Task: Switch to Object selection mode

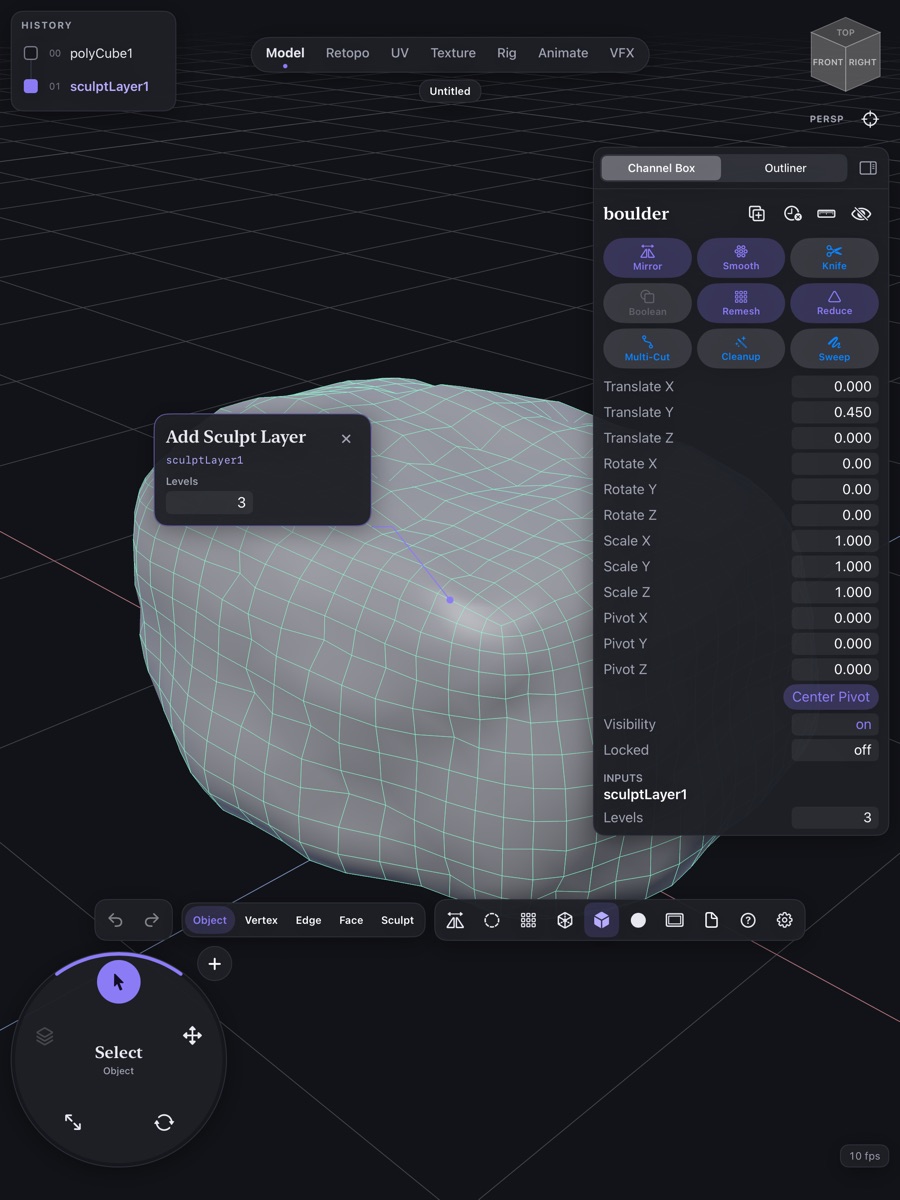Action: [210, 920]
